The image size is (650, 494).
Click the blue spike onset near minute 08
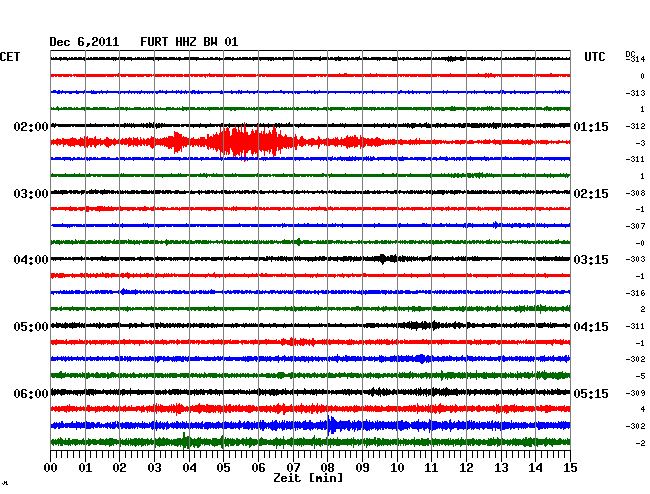tap(330, 425)
